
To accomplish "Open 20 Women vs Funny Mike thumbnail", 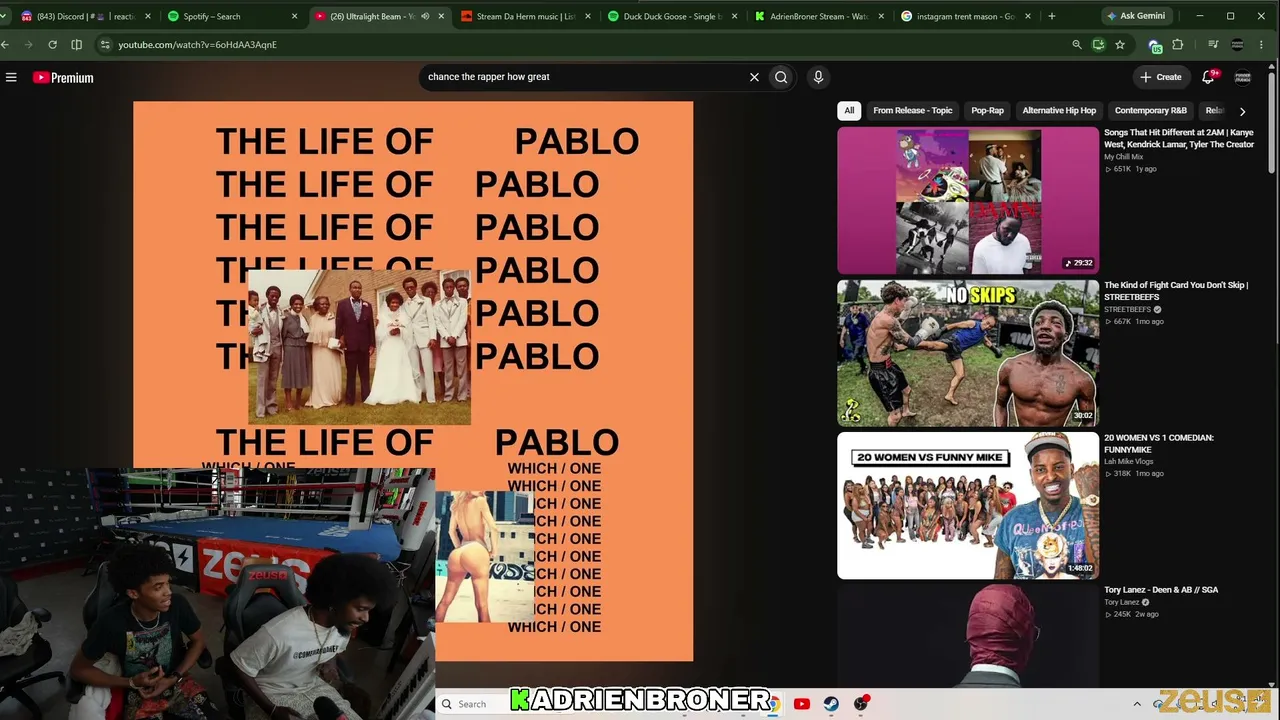I will (x=968, y=506).
